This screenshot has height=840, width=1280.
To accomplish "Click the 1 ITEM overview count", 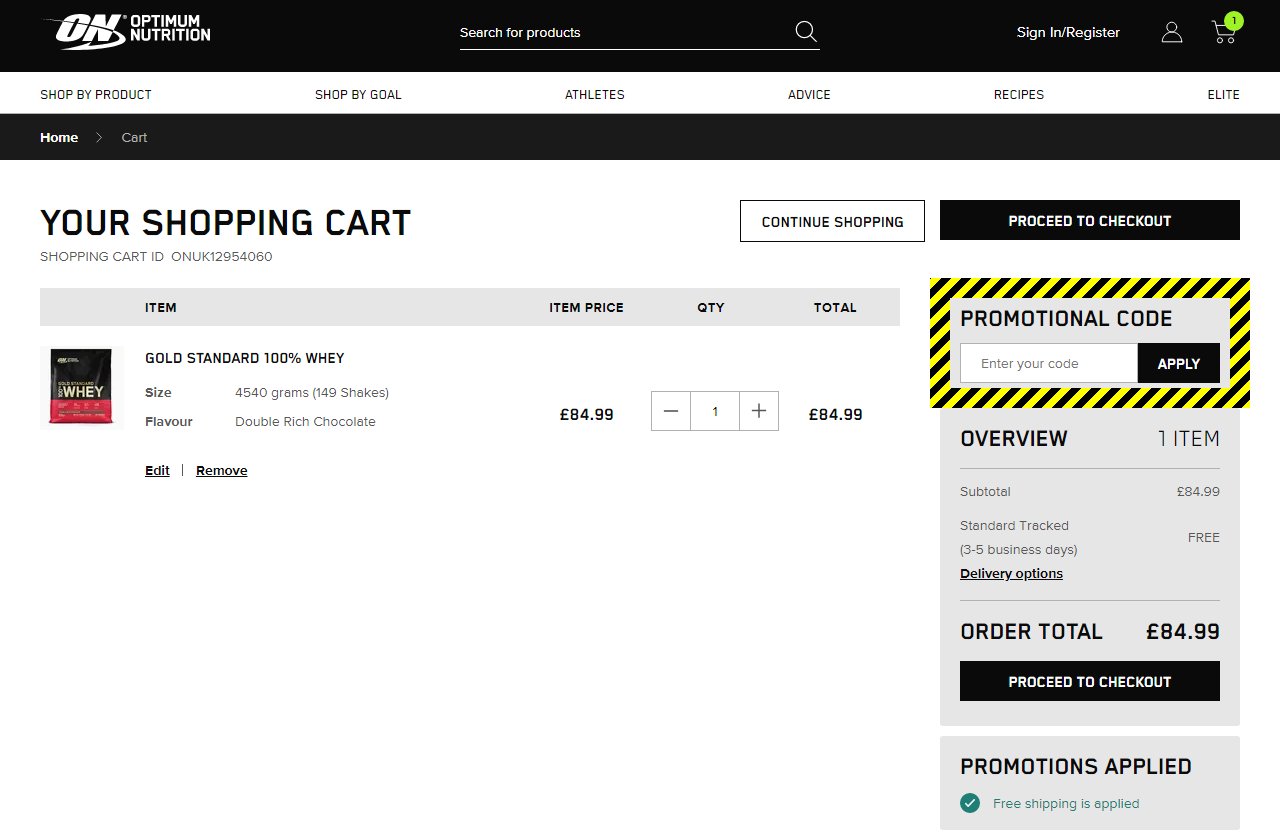I will tap(1189, 438).
